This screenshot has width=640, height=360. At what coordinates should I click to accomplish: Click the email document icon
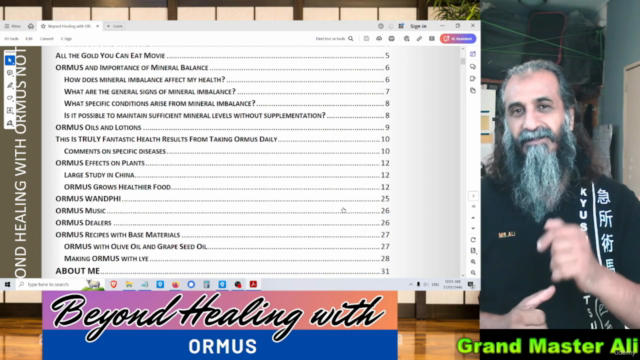[x=431, y=39]
